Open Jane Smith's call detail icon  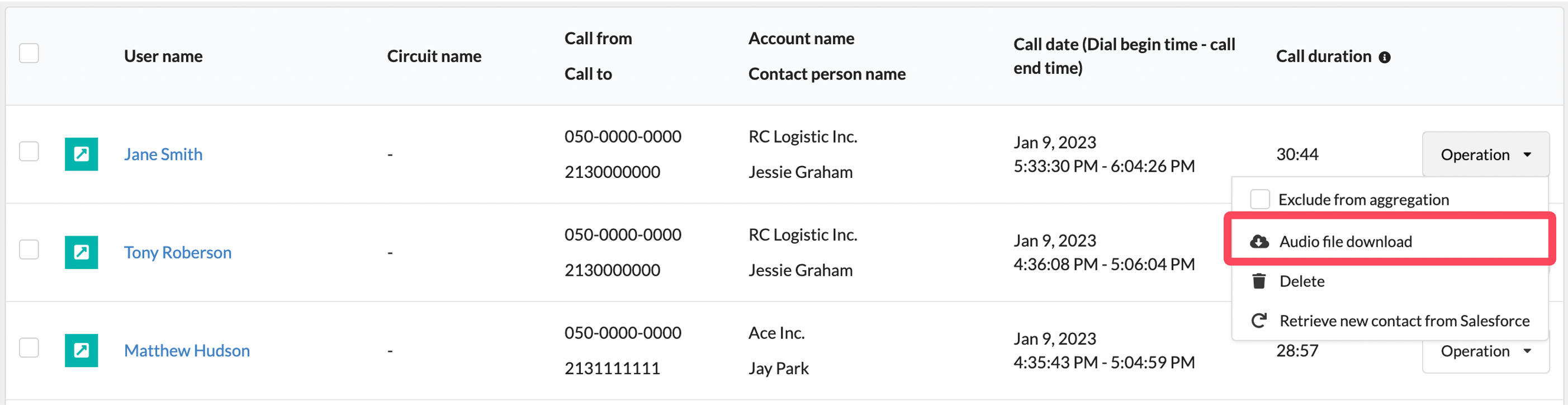(82, 154)
